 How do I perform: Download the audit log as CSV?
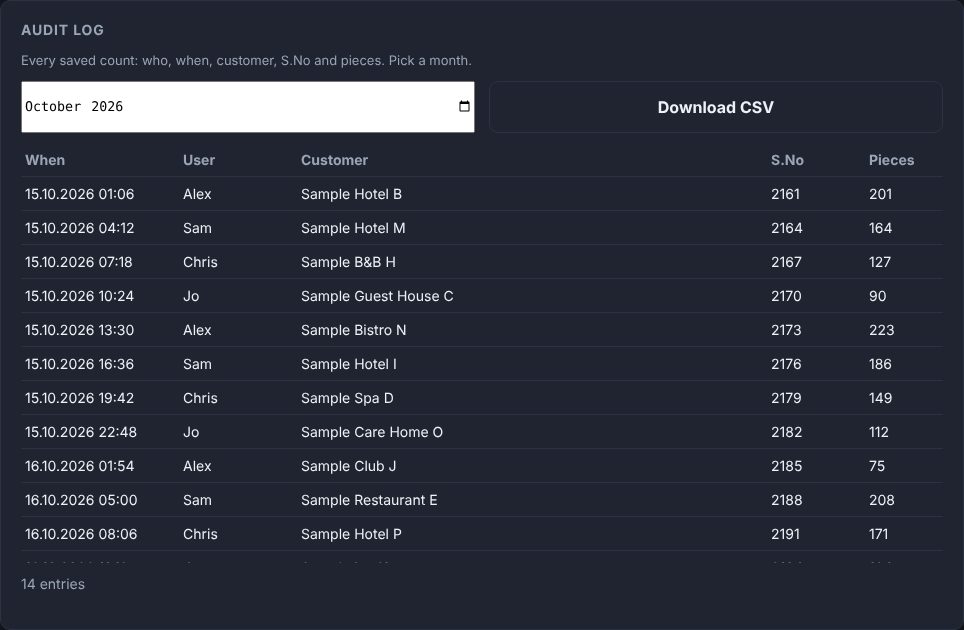pos(716,107)
